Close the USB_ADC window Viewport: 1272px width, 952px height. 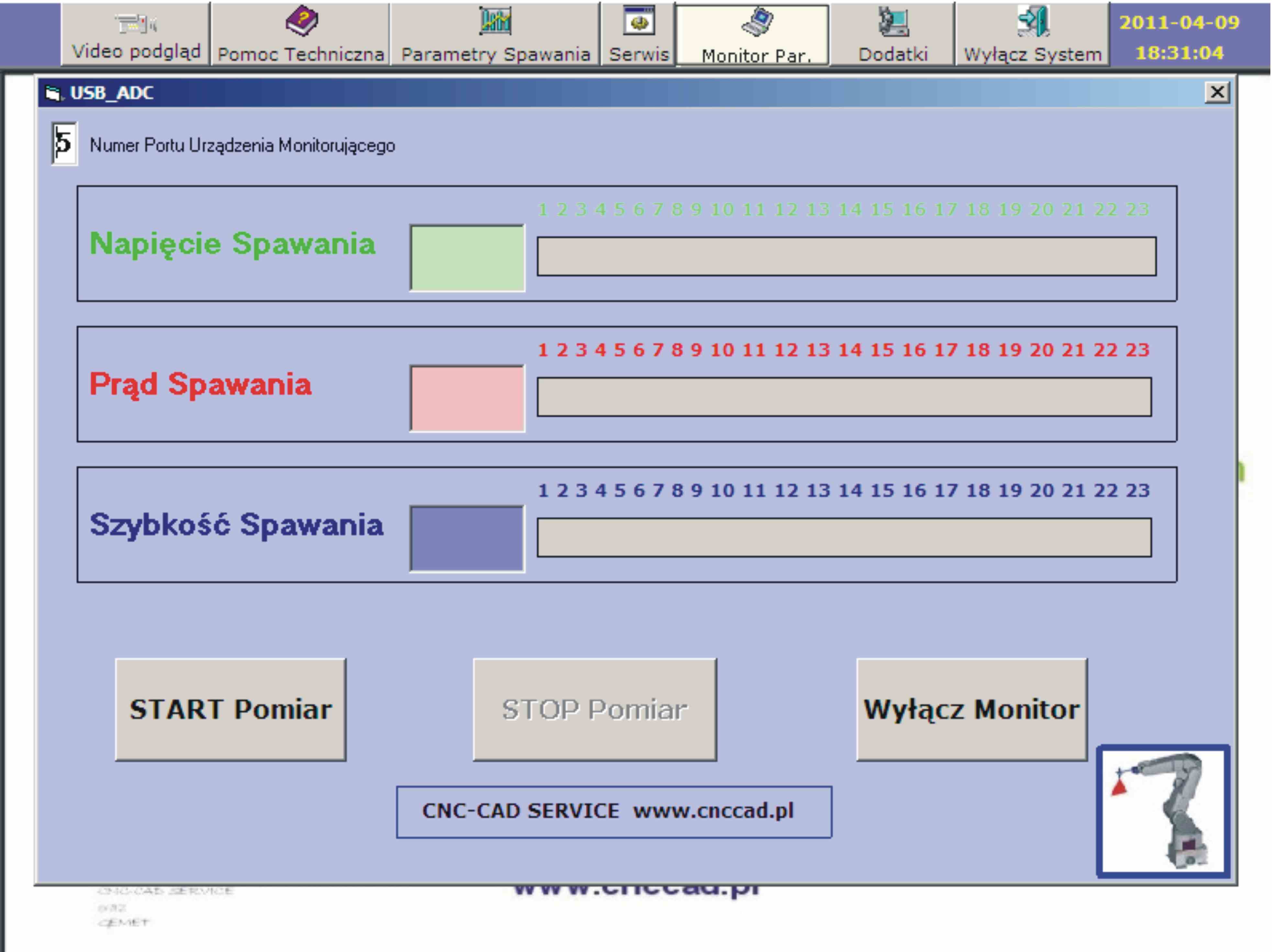(1217, 92)
